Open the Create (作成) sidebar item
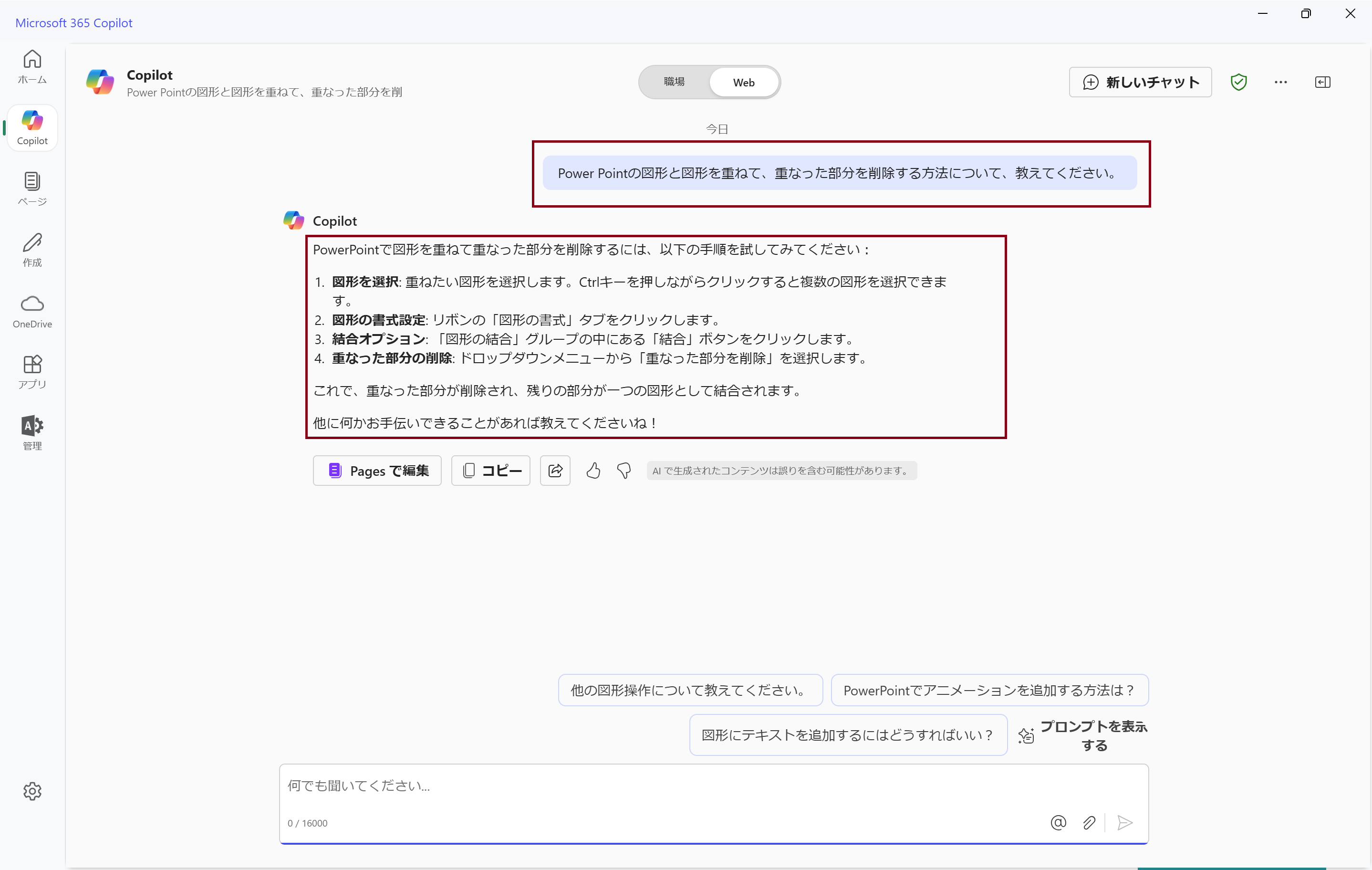Image resolution: width=1372 pixels, height=870 pixels. pos(32,250)
